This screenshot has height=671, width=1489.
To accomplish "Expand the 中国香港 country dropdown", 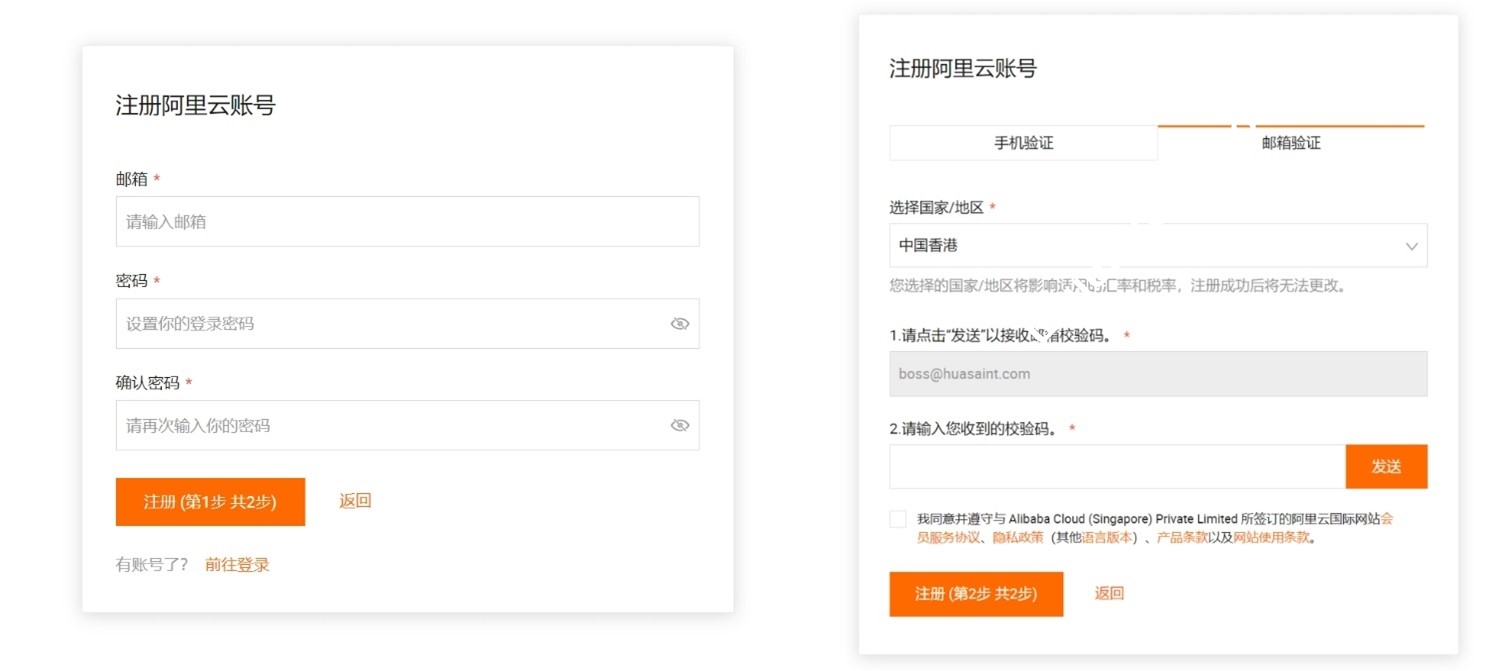I will (x=1157, y=246).
